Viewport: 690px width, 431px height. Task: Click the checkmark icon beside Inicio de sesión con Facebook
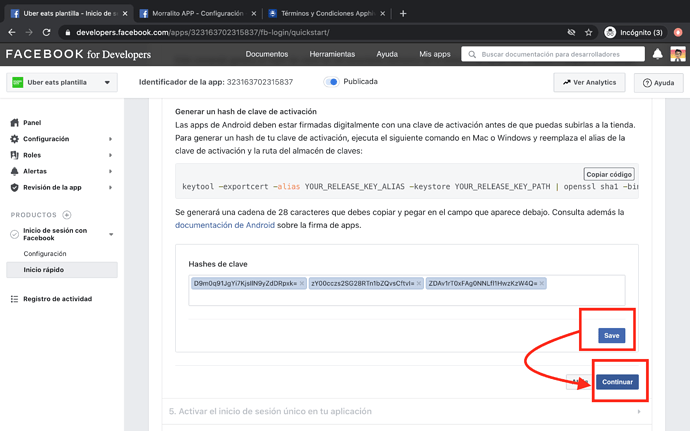point(15,234)
